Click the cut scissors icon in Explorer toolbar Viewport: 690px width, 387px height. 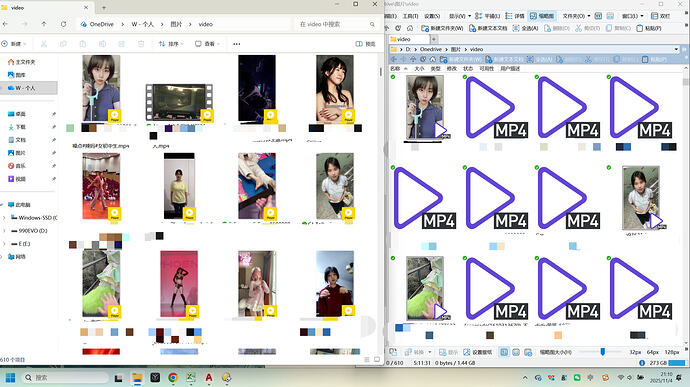[x=44, y=44]
